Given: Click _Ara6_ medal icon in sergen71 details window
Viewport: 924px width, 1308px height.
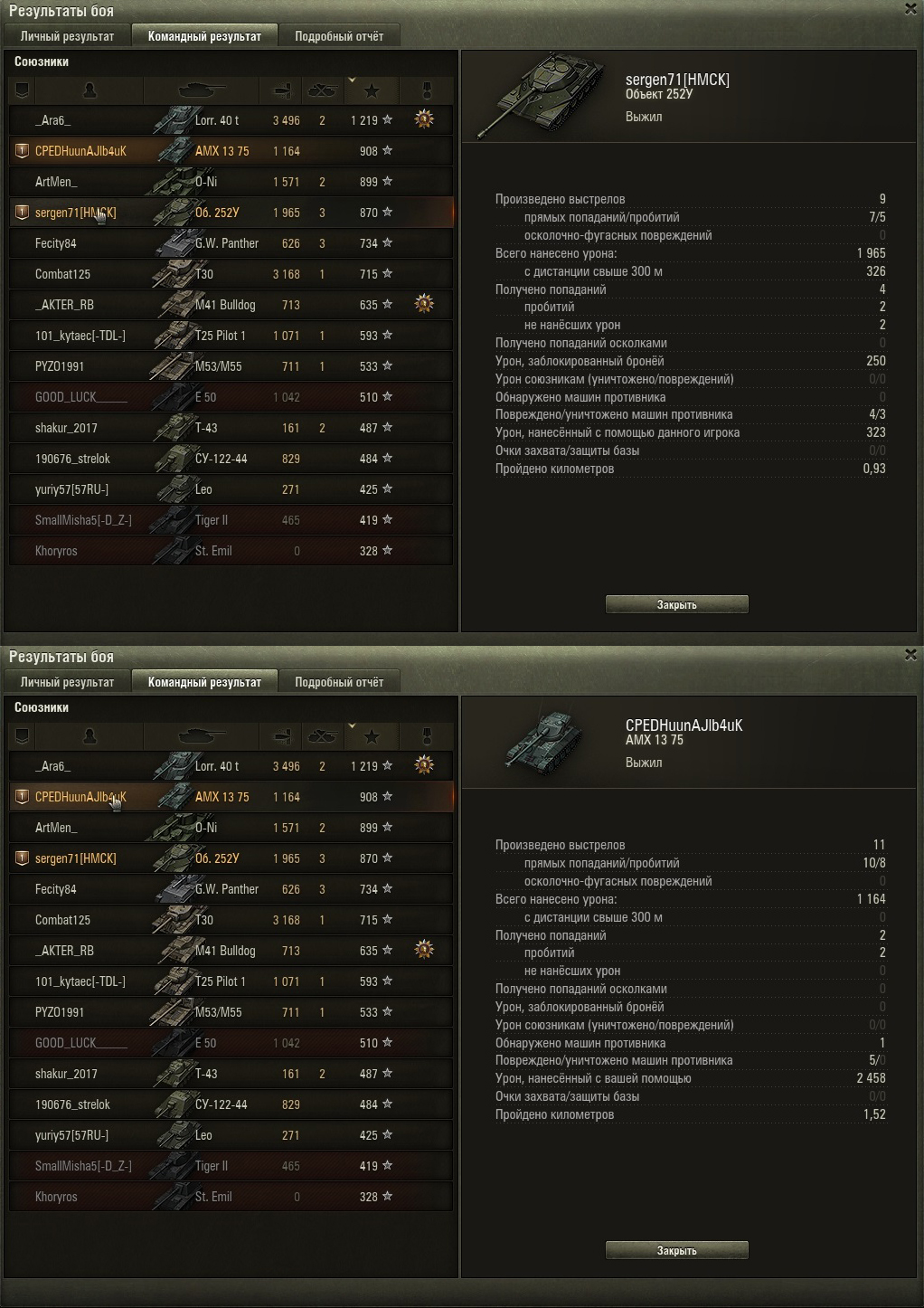Looking at the screenshot, I should pyautogui.click(x=424, y=119).
